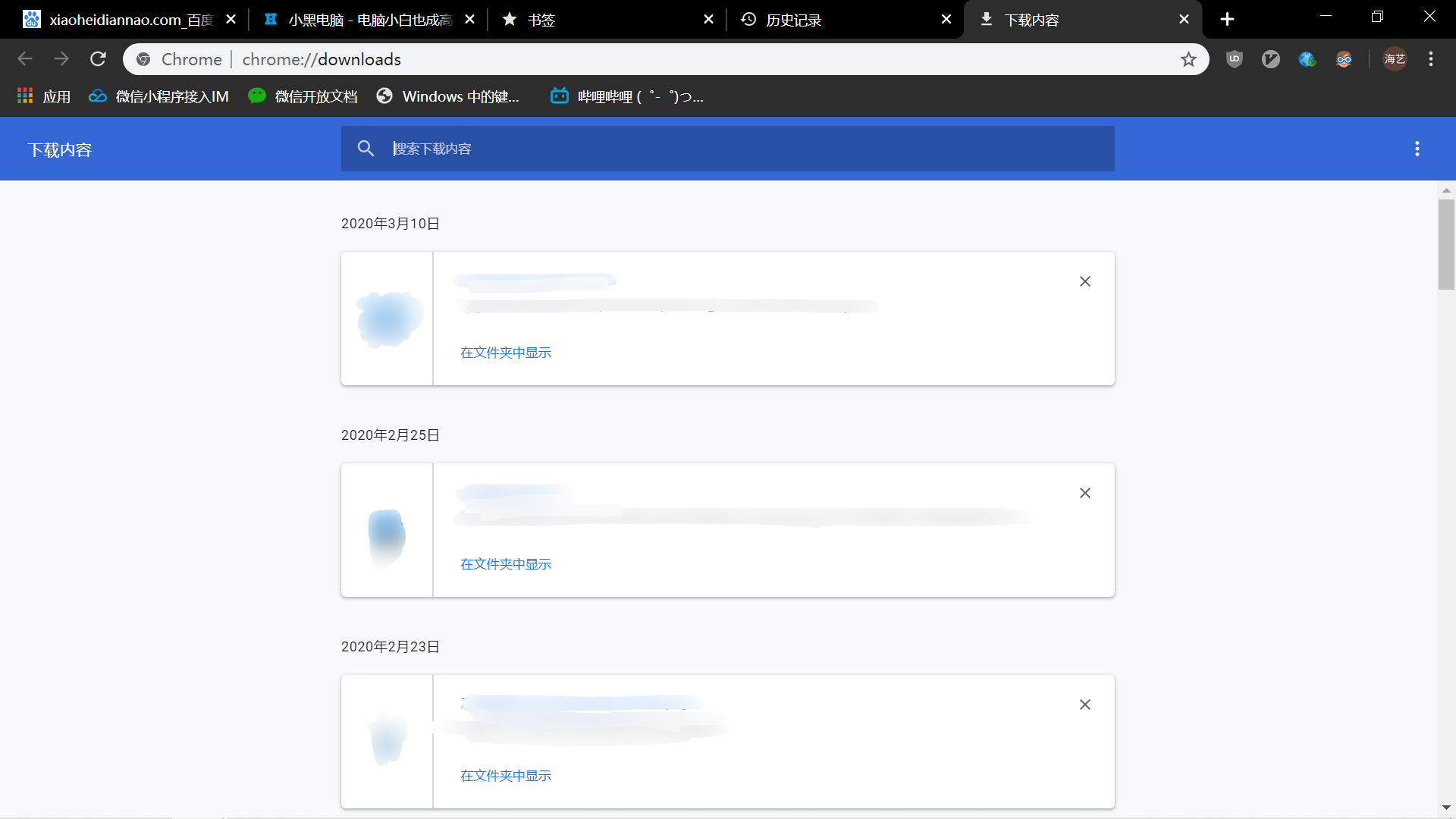Open Chrome's main three-dot menu
This screenshot has width=1456, height=819.
[1431, 59]
